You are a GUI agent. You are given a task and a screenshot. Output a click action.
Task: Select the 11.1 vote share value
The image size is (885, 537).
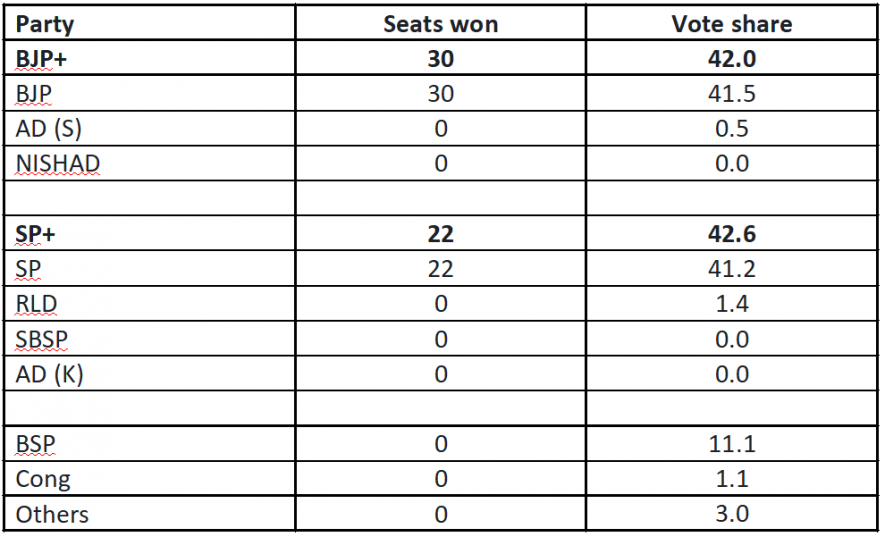[x=732, y=444]
